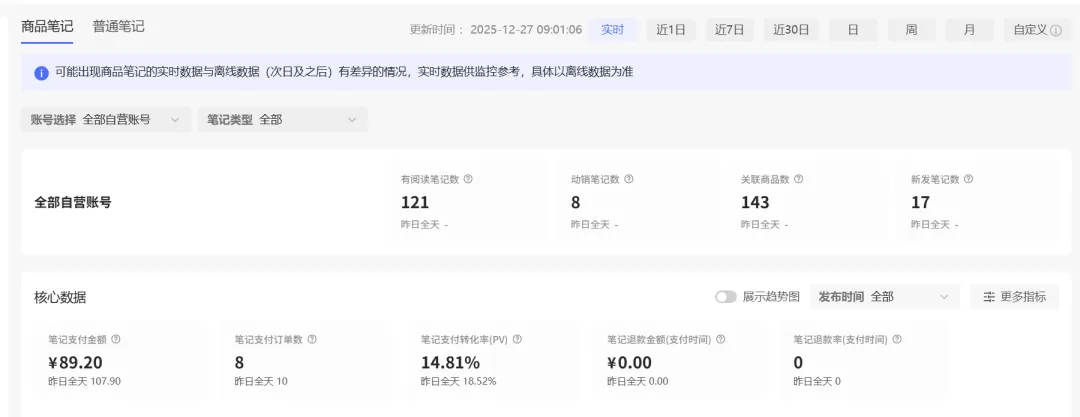The image size is (1080, 417).
Task: Click info icon next to 自定义
Action: (x=1056, y=30)
